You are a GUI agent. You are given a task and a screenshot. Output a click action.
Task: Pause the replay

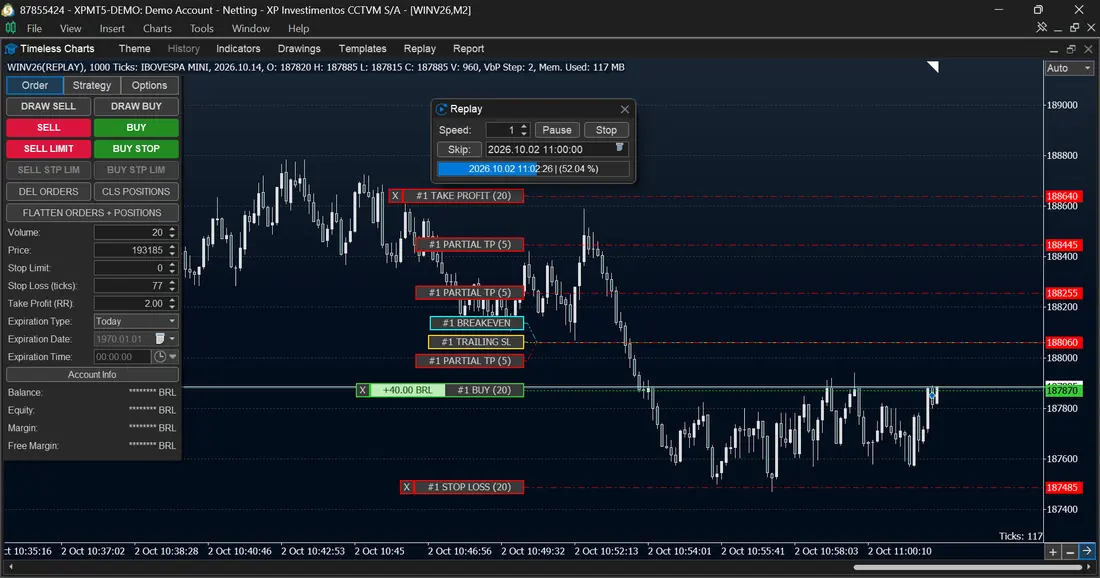[557, 130]
